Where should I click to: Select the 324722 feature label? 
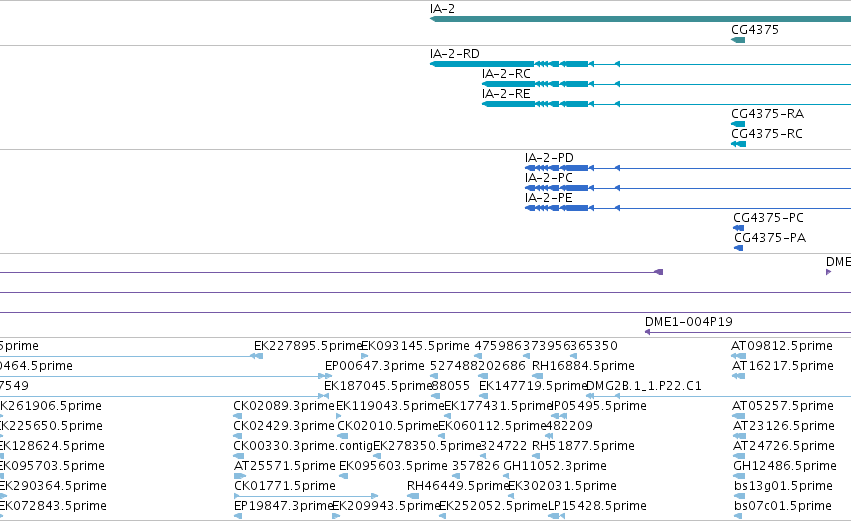point(504,446)
